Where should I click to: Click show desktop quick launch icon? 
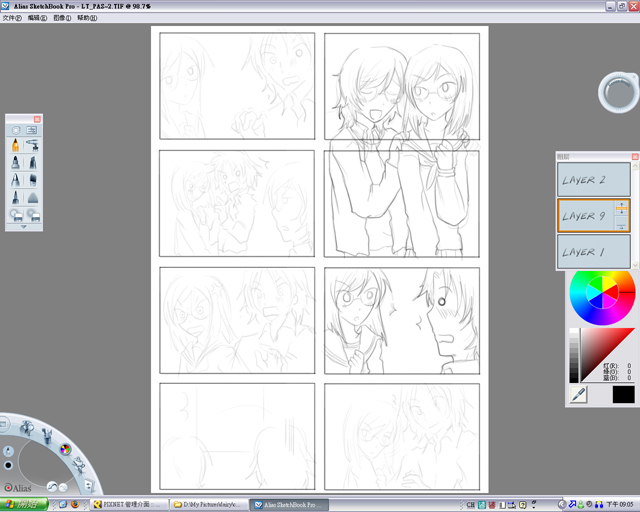(63, 505)
